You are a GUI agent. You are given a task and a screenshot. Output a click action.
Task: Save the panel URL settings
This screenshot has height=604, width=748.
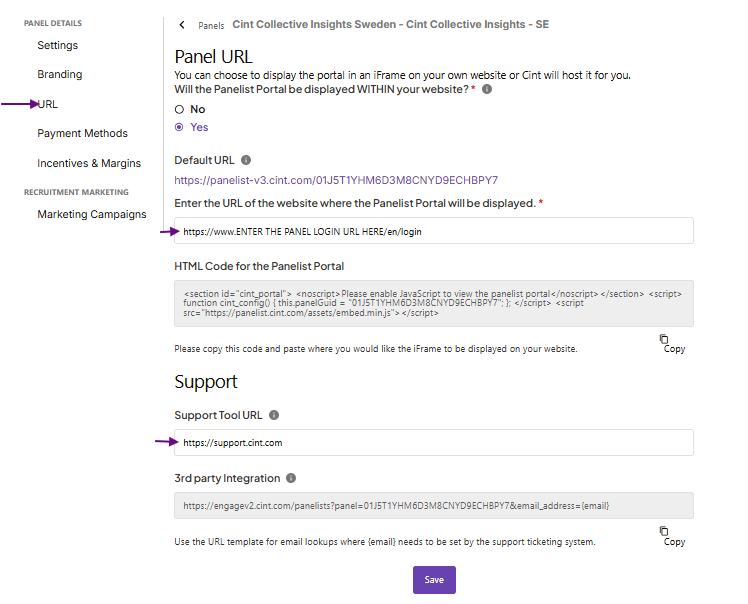tap(434, 580)
